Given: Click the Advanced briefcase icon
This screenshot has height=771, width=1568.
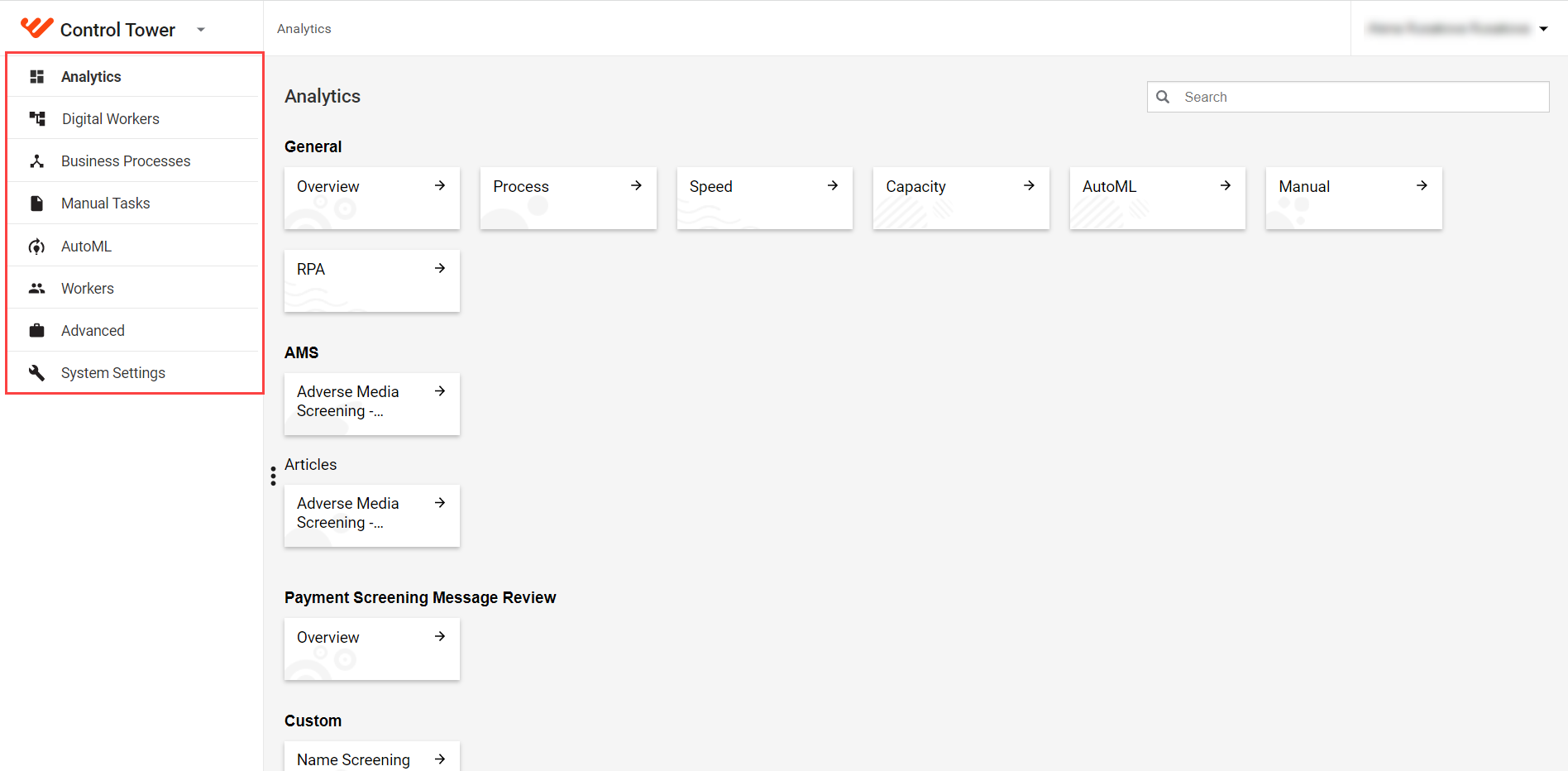Looking at the screenshot, I should 36,331.
